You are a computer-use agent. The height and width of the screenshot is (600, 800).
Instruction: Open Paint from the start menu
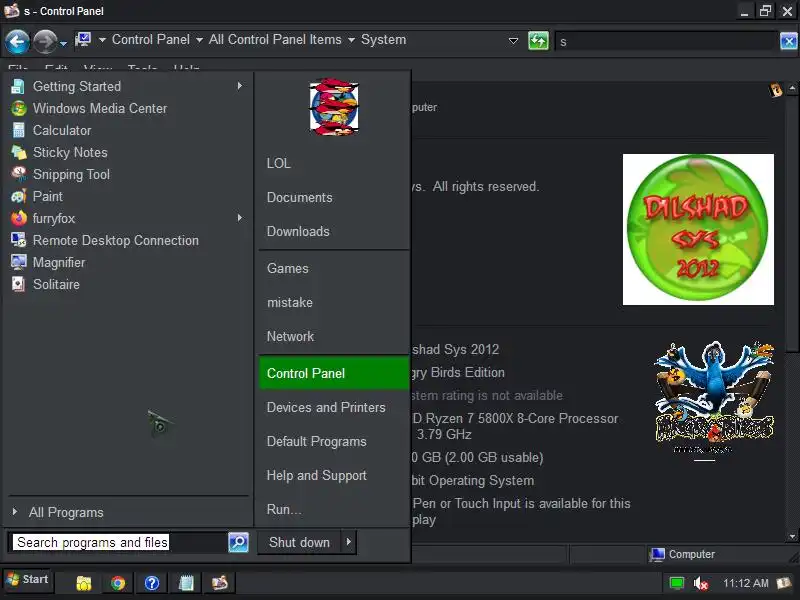point(128,196)
